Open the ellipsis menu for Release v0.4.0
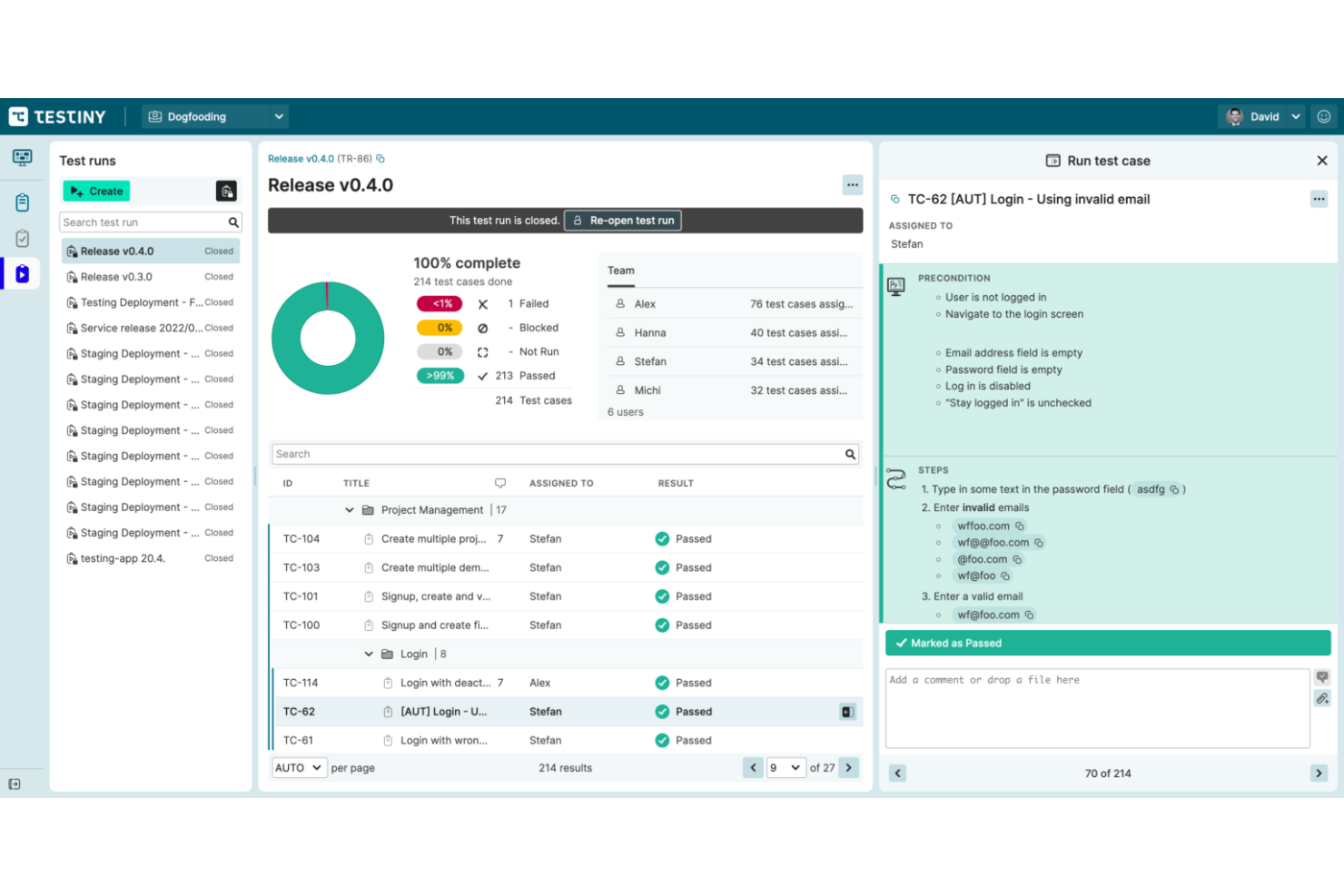This screenshot has width=1344, height=896. coord(852,184)
